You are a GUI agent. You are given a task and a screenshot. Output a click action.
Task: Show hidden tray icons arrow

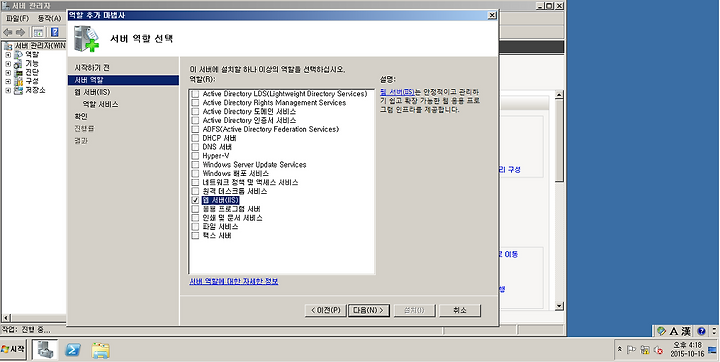[x=620, y=350]
